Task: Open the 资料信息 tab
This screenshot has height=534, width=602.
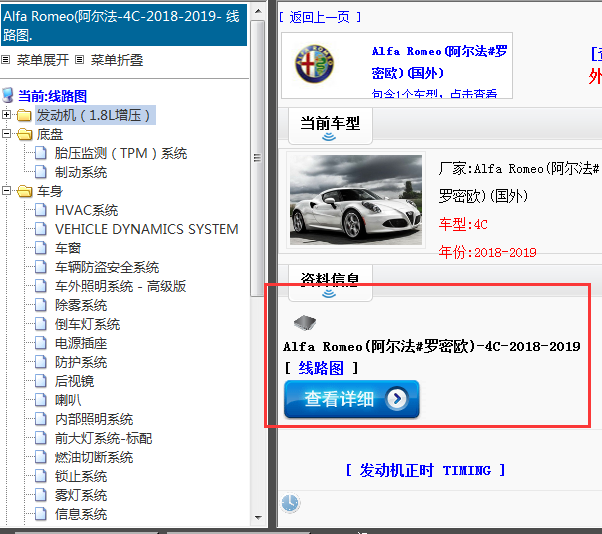Action: point(330,282)
